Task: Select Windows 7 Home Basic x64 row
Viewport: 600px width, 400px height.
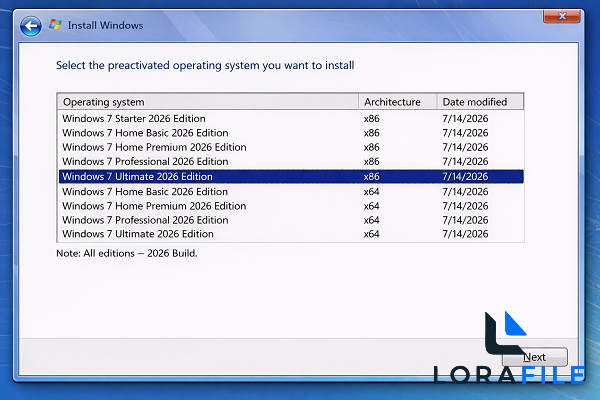Action: tap(291, 191)
